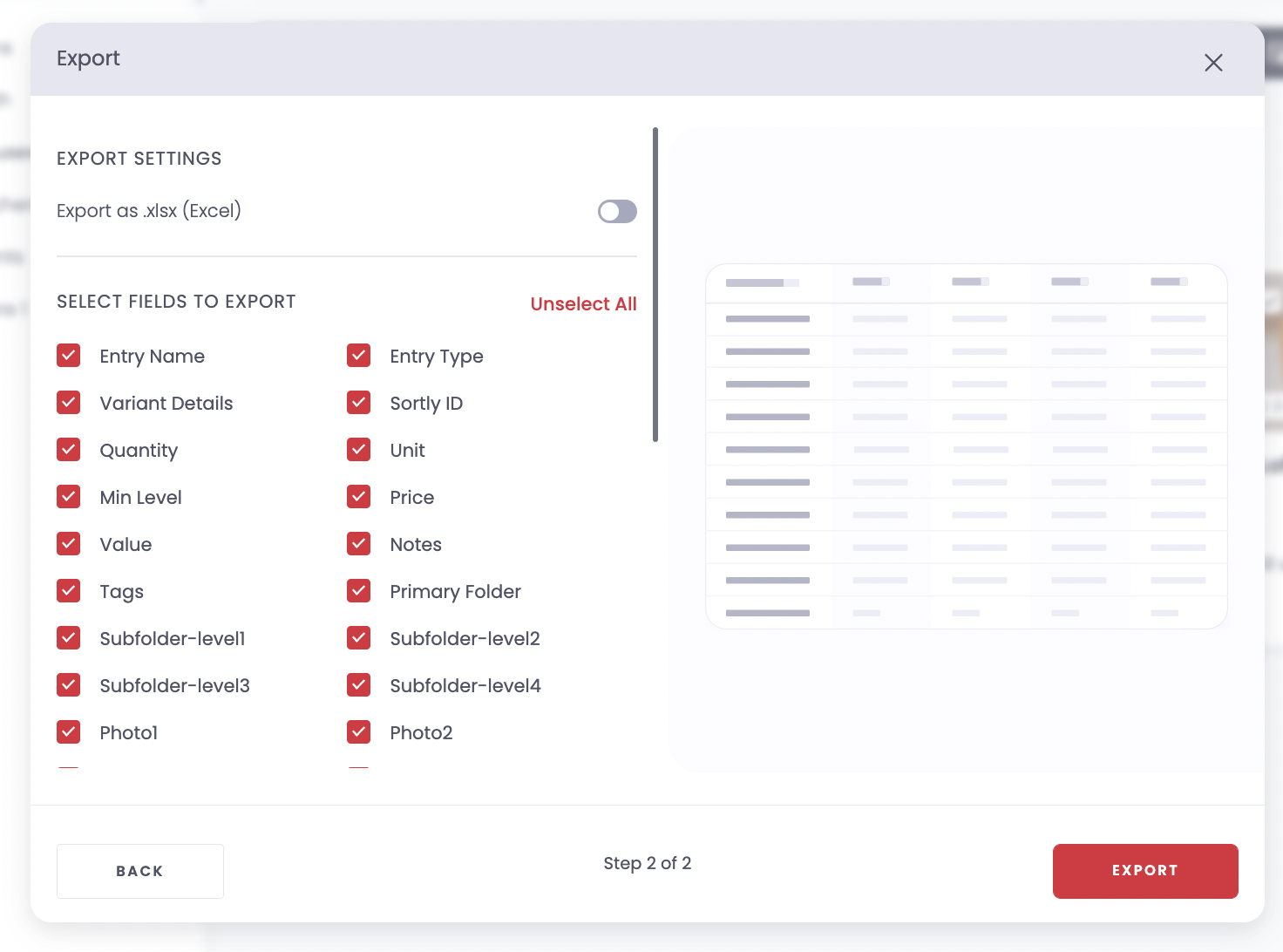Uncheck the Tags field
1283x952 pixels.
pos(69,590)
